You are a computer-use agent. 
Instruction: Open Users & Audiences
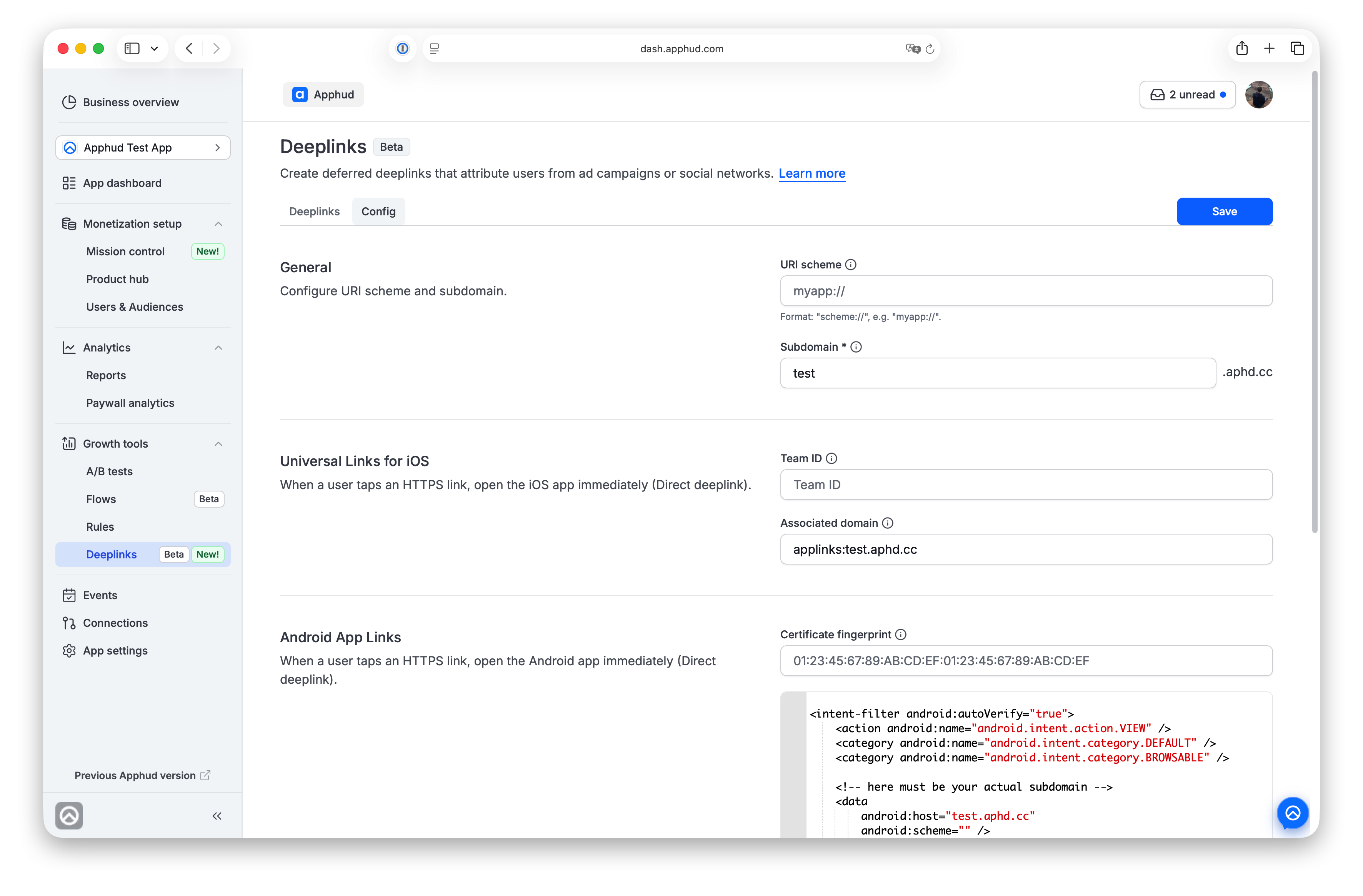pos(135,307)
